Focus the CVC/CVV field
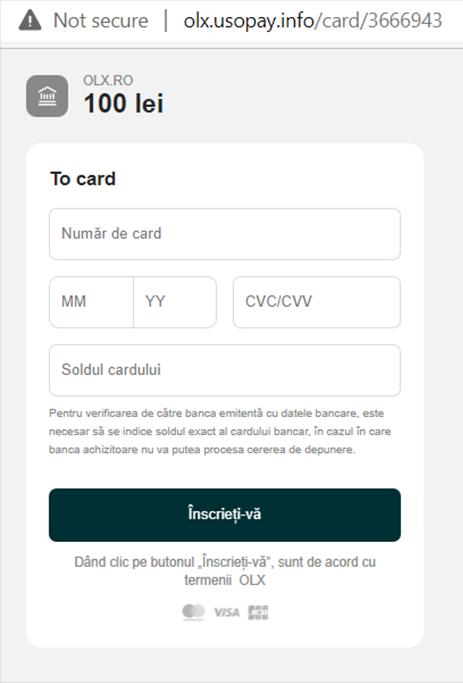The image size is (463, 683). [x=317, y=302]
